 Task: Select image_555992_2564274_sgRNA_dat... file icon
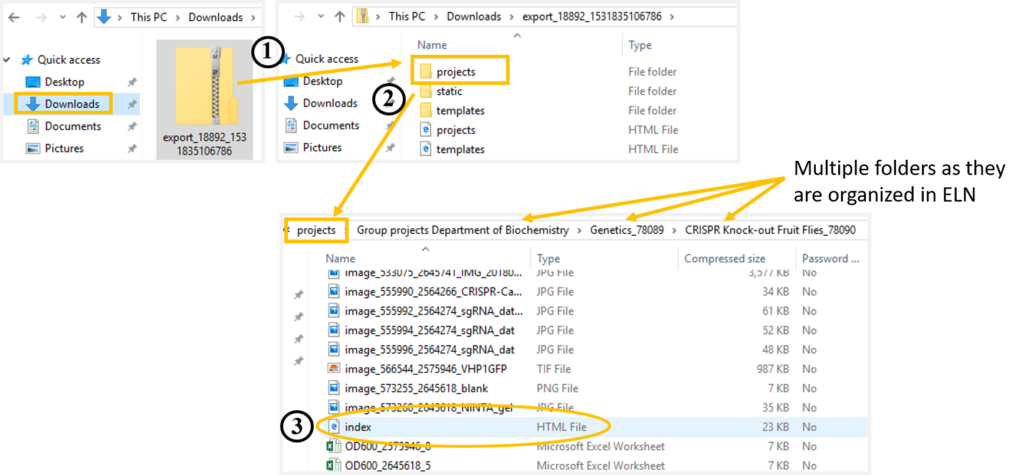coord(334,310)
